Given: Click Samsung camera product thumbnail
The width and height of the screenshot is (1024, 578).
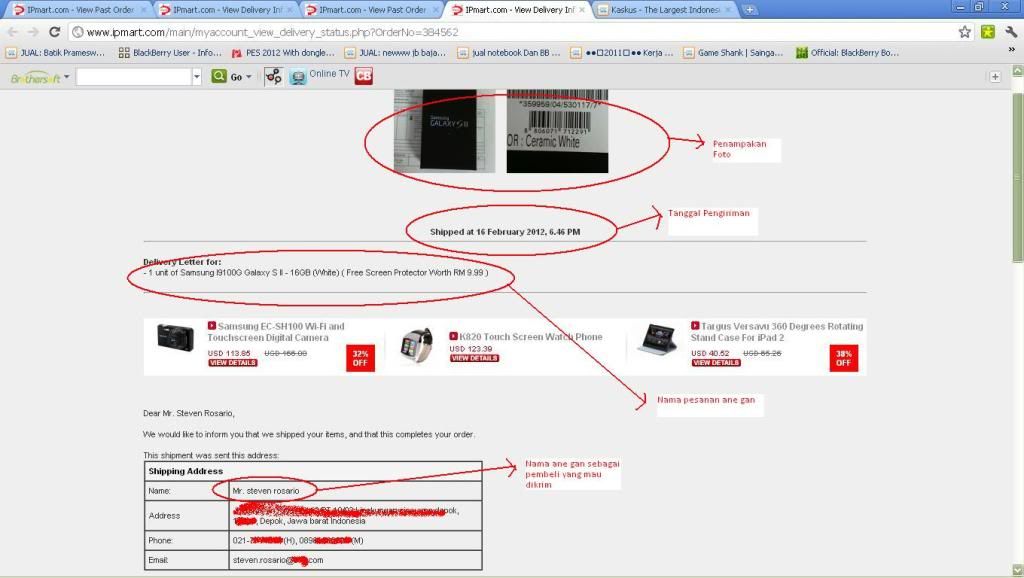Looking at the screenshot, I should pyautogui.click(x=175, y=338).
